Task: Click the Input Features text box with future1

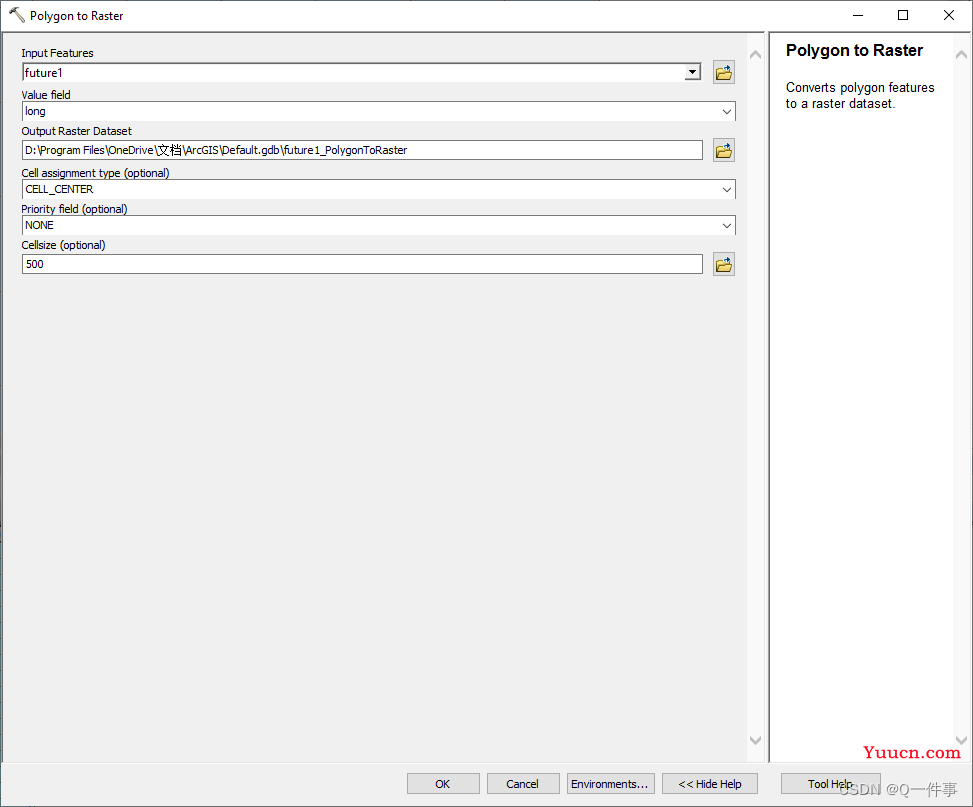Action: pos(354,73)
